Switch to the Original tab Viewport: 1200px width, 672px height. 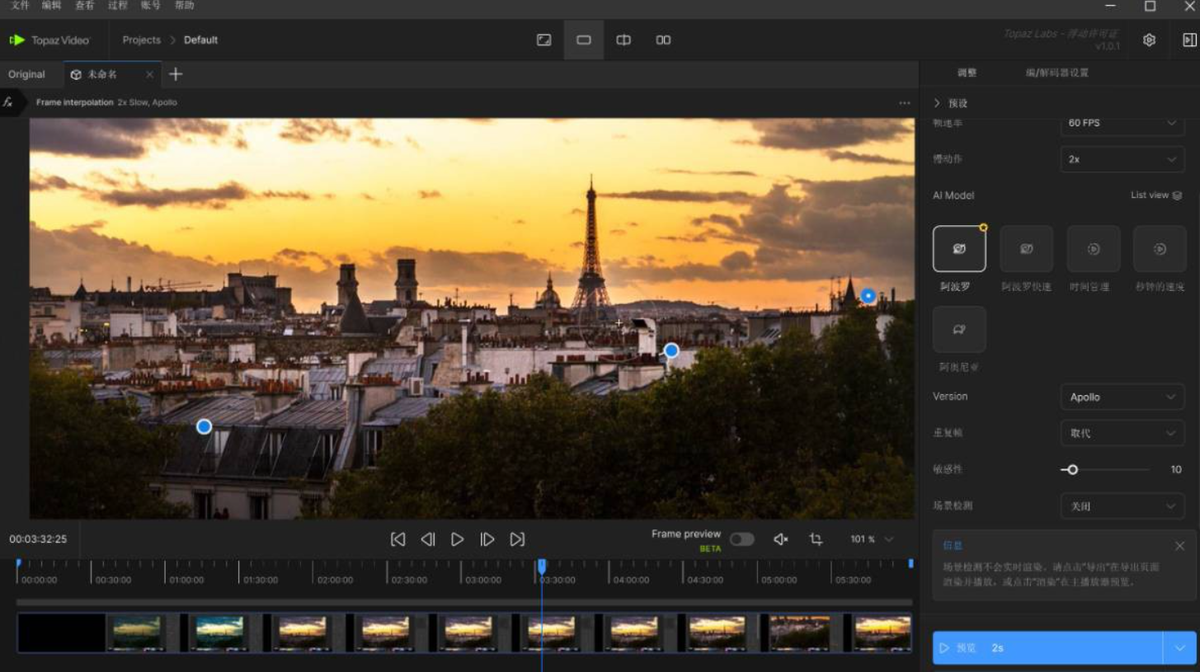point(27,74)
